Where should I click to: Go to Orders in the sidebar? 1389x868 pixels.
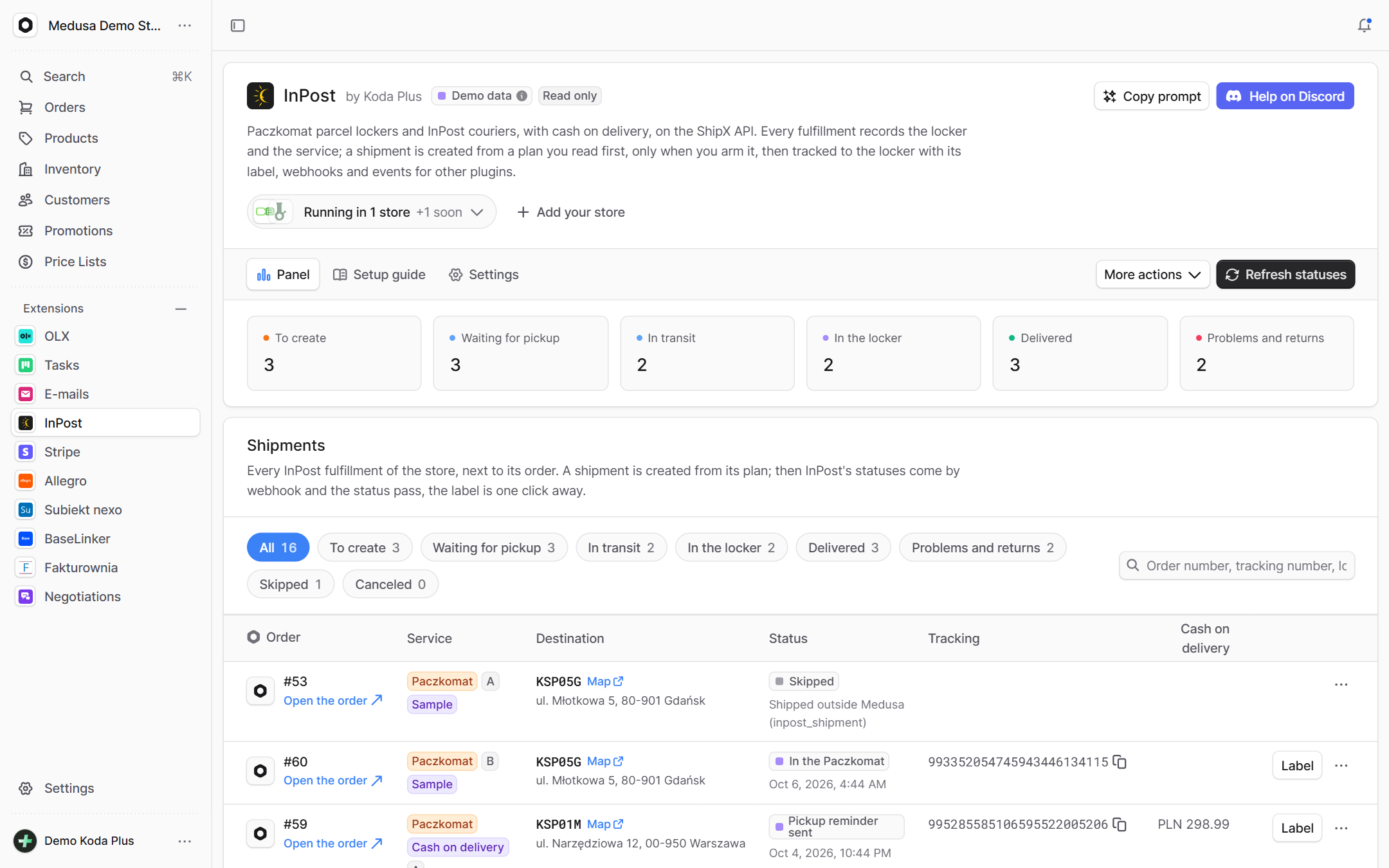coord(105,107)
